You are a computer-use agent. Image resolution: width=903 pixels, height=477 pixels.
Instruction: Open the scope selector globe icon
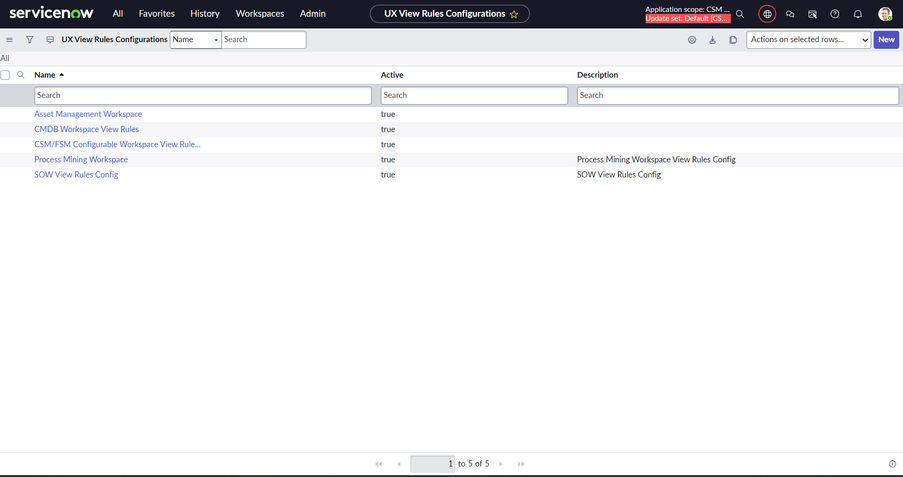coord(767,14)
